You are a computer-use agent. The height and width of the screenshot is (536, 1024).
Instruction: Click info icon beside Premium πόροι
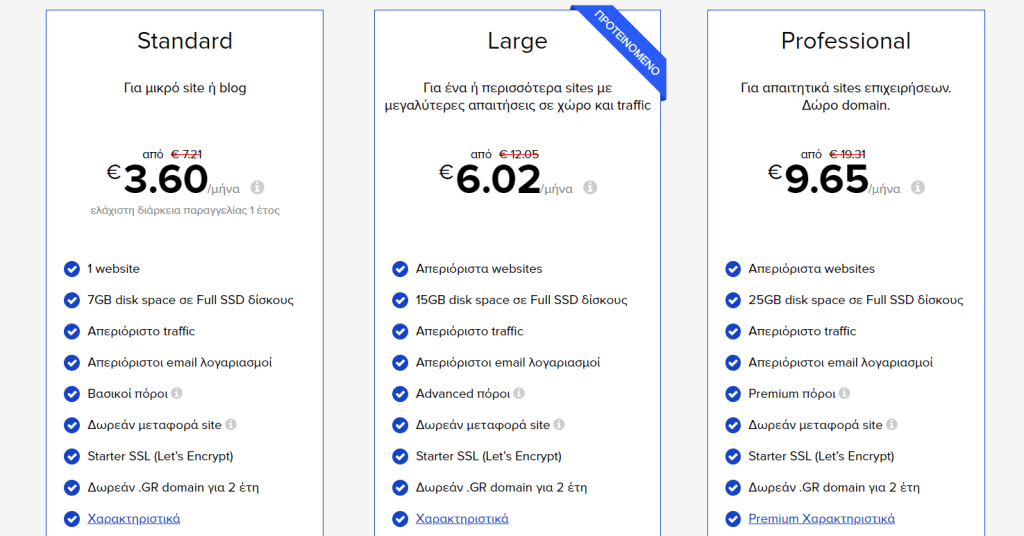(x=844, y=394)
